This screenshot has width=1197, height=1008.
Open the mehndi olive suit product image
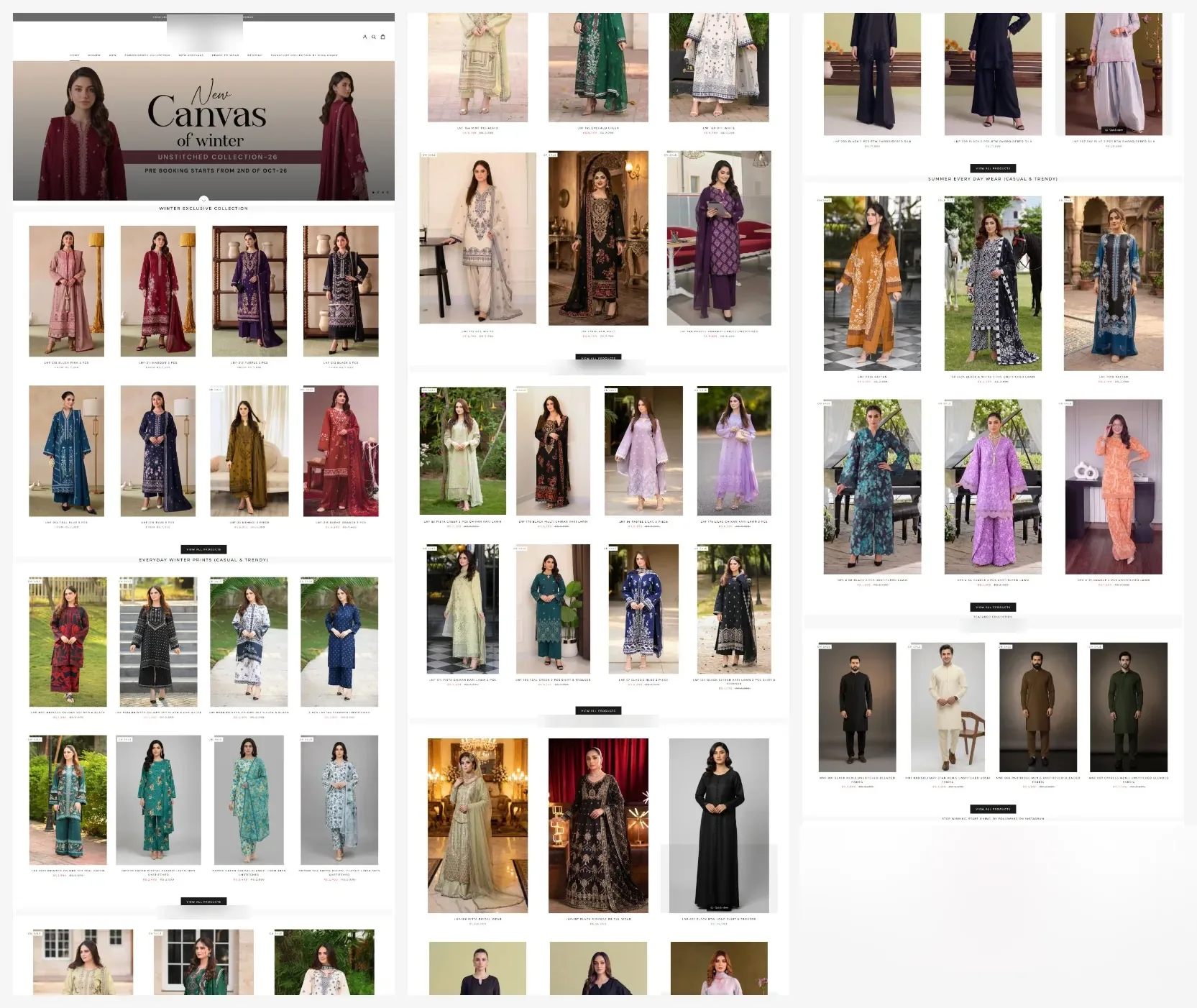[x=249, y=451]
